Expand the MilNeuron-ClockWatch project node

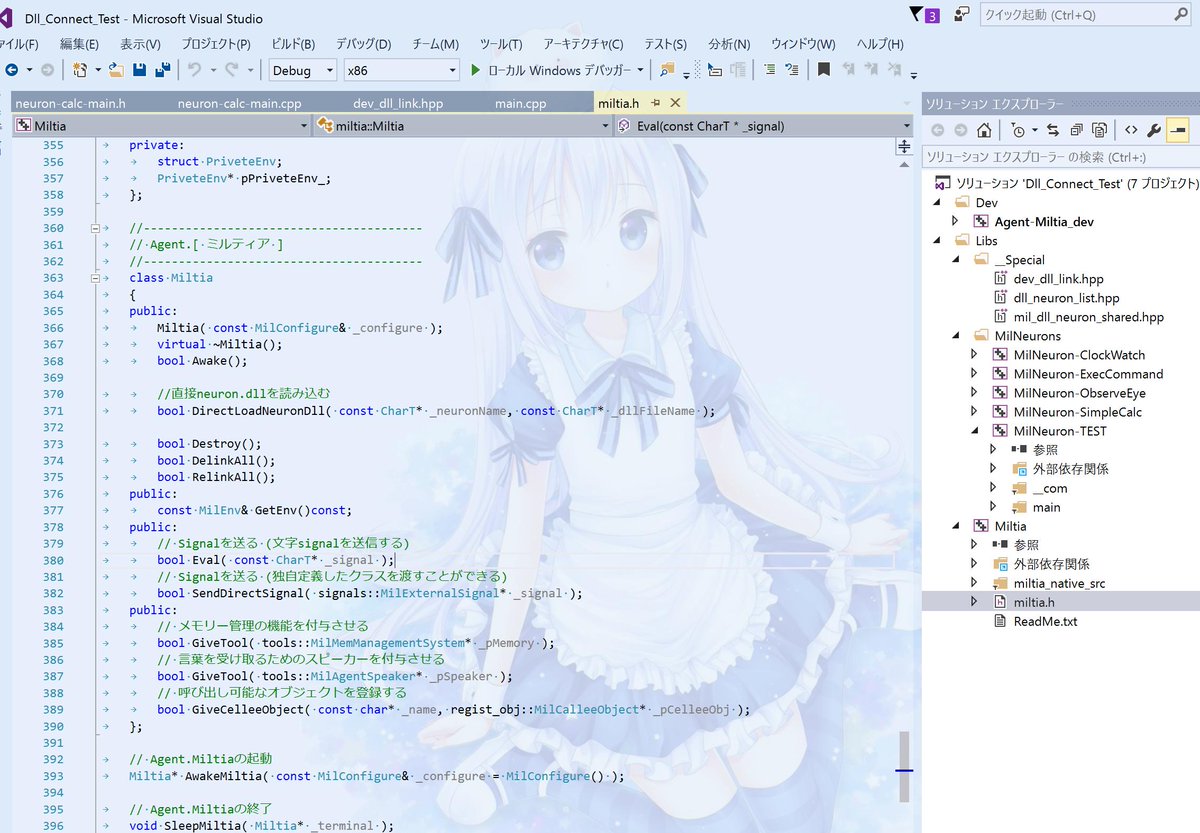pos(974,355)
